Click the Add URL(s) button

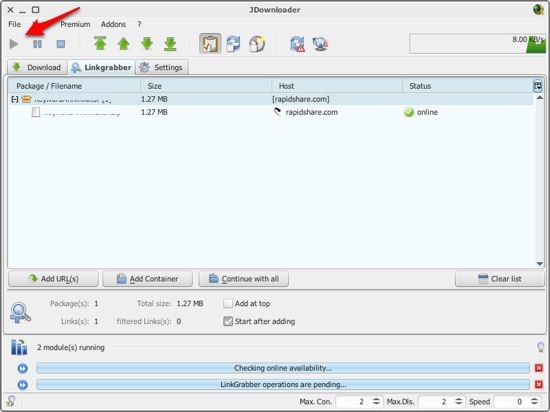tap(53, 279)
